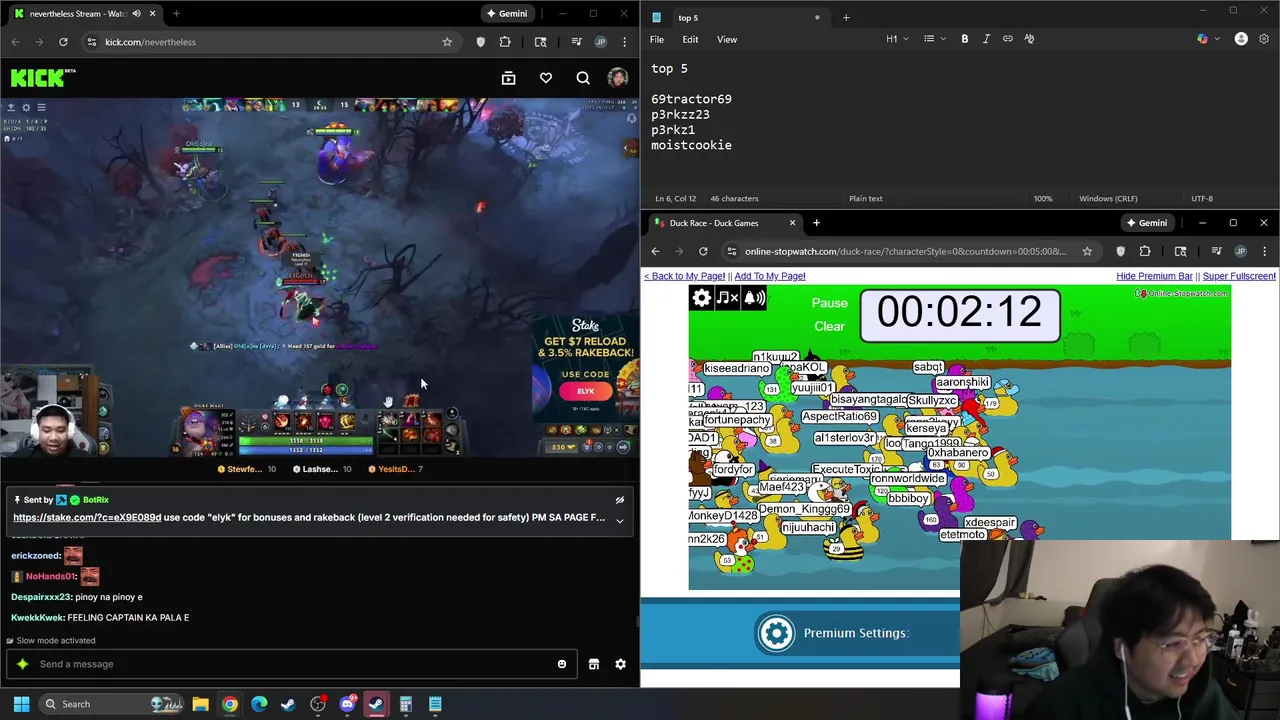Expand the H1 heading dropdown

[x=897, y=39]
